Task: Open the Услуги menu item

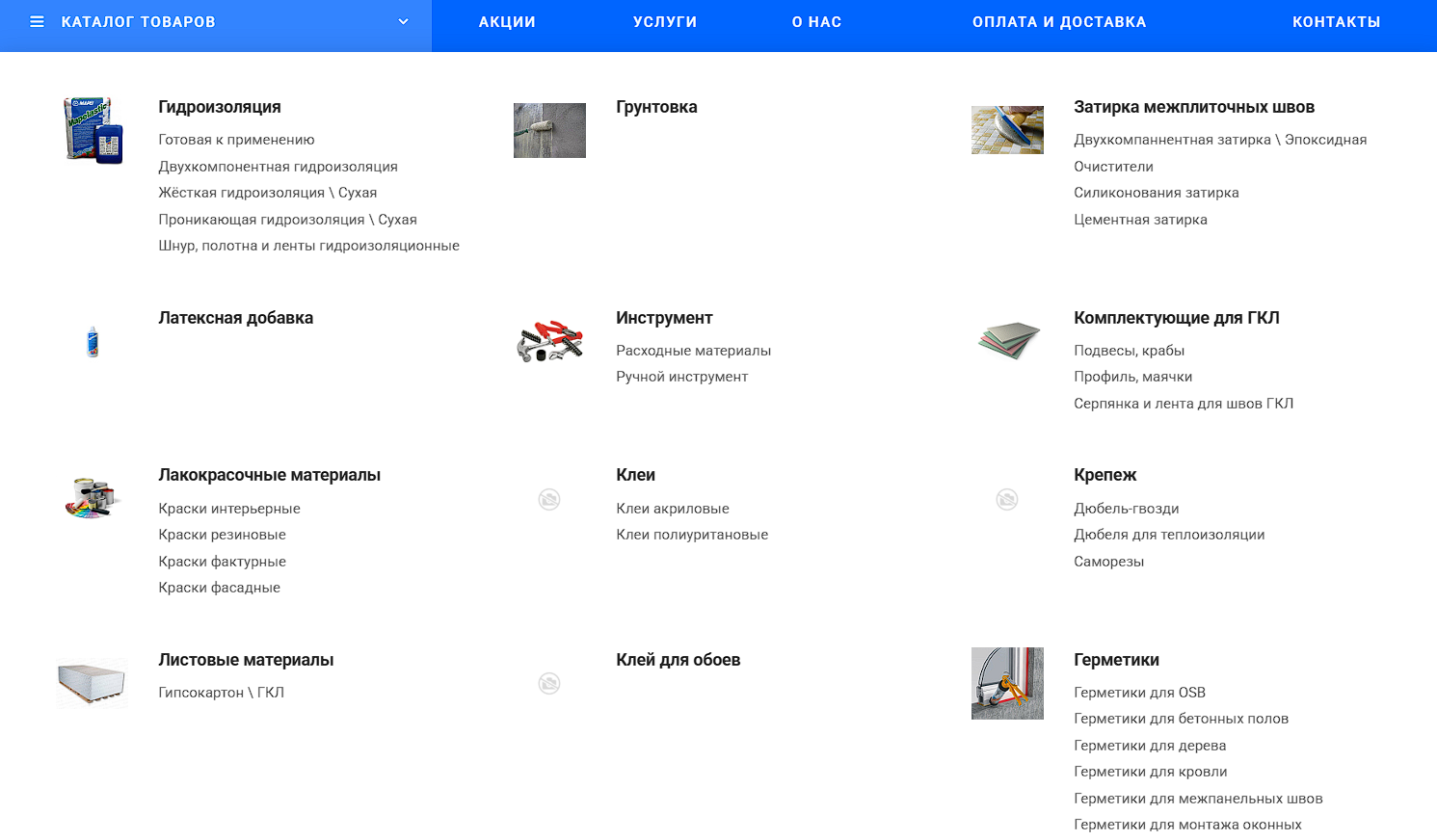Action: [665, 22]
